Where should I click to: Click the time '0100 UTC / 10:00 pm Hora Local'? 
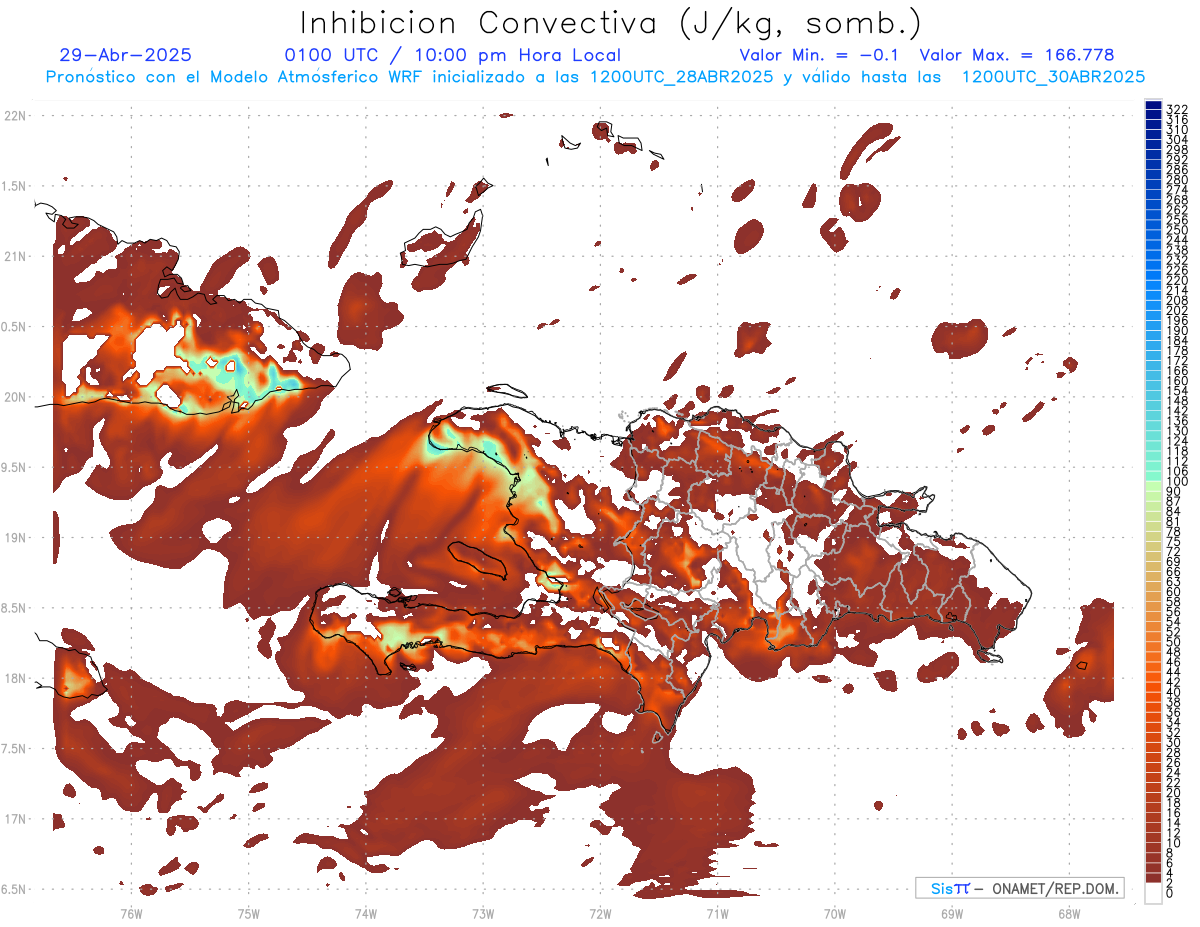click(x=453, y=56)
